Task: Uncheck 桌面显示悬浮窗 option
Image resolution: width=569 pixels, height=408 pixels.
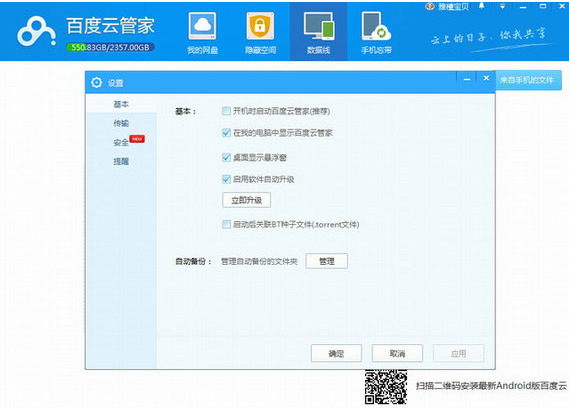Action: [x=226, y=158]
